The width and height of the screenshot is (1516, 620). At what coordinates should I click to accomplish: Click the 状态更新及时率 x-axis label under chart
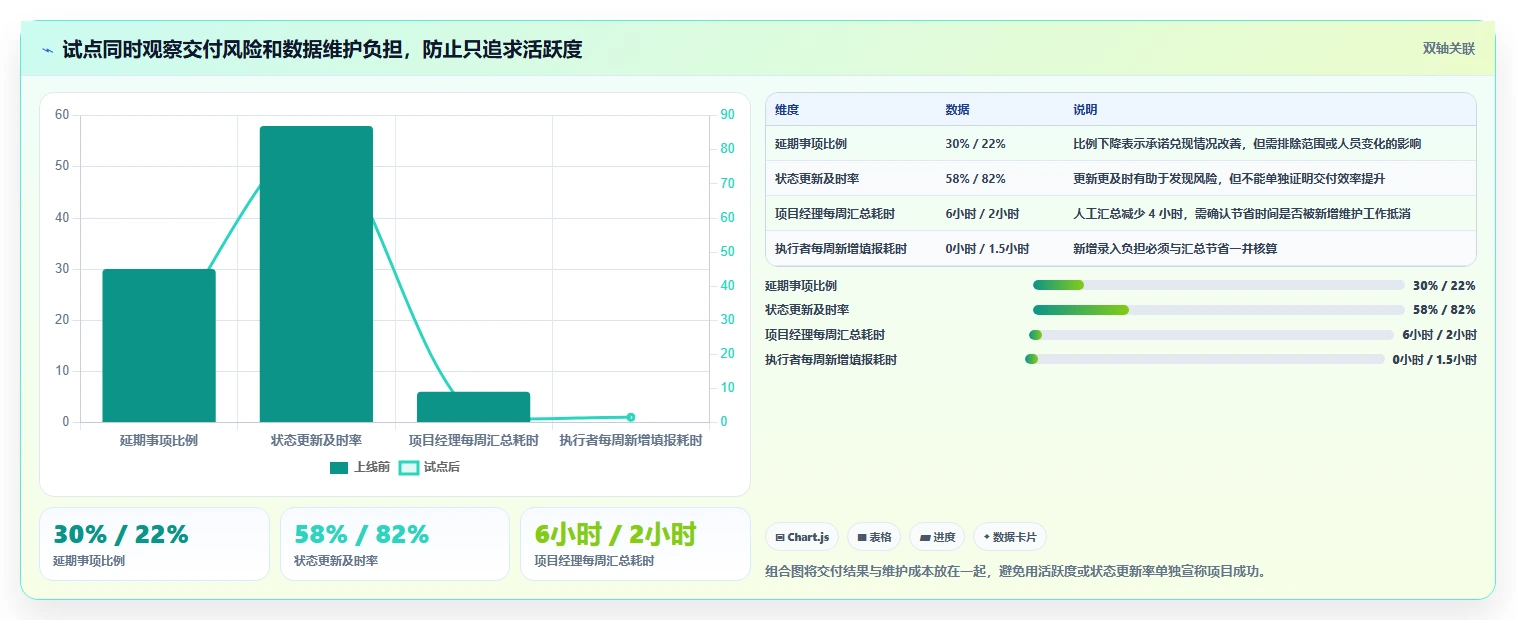pyautogui.click(x=316, y=440)
